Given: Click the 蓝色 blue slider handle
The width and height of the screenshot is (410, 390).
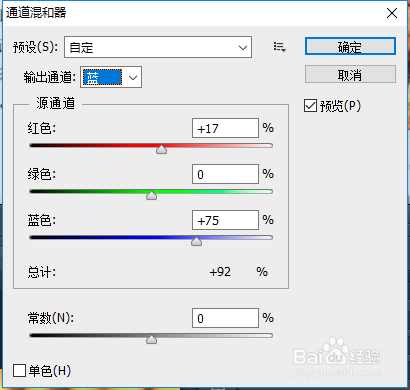Looking at the screenshot, I should click(x=196, y=241).
